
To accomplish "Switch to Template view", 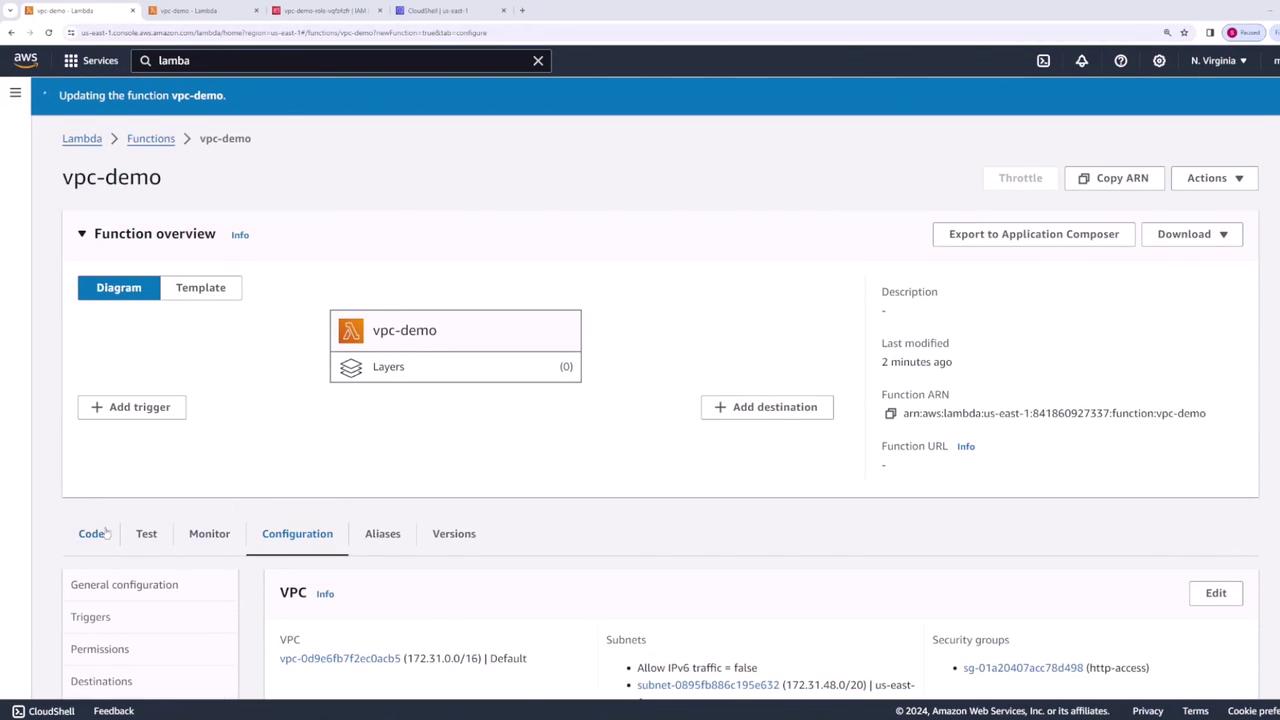I will pyautogui.click(x=201, y=288).
